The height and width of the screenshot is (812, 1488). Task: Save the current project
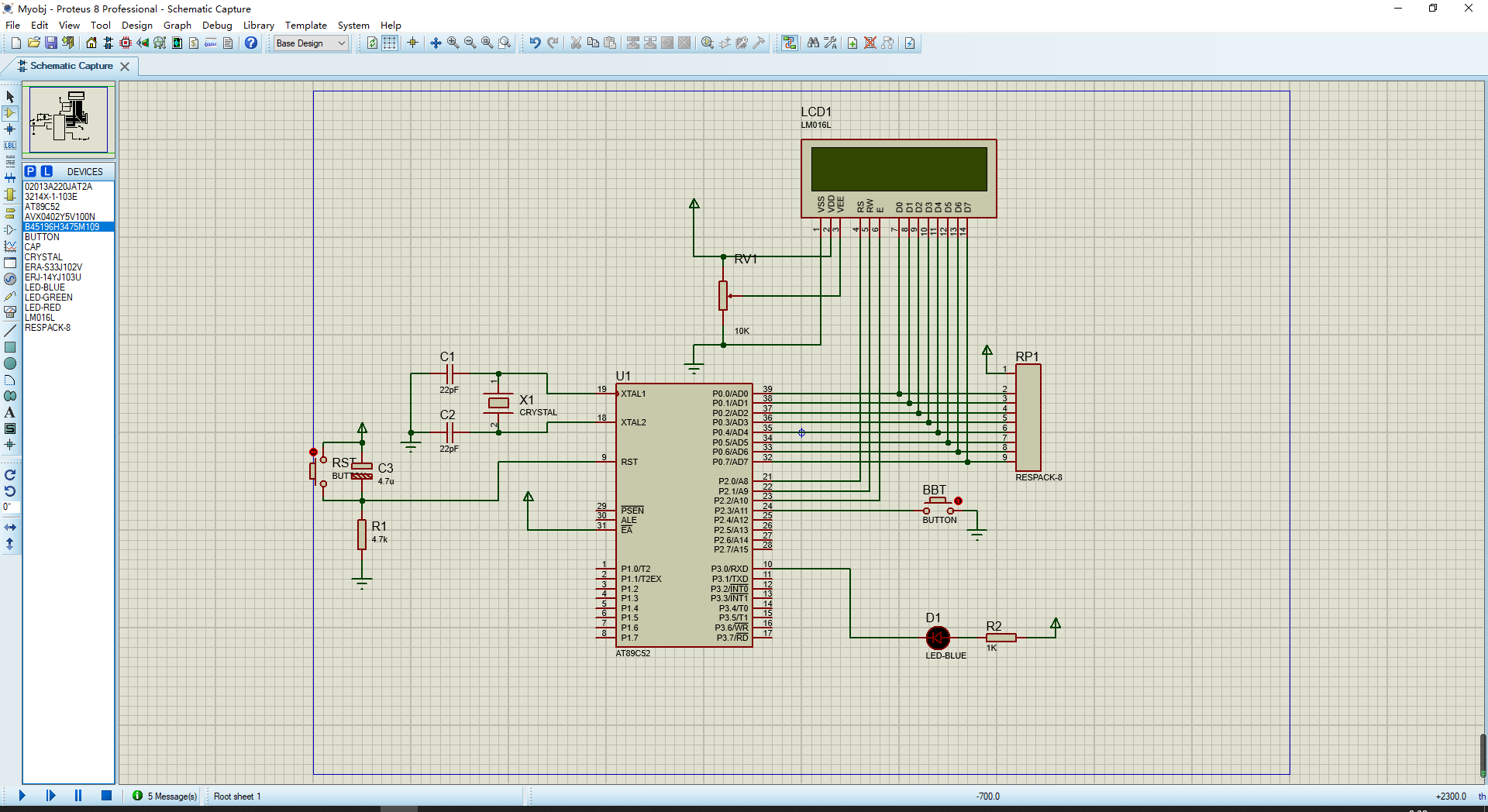51,43
